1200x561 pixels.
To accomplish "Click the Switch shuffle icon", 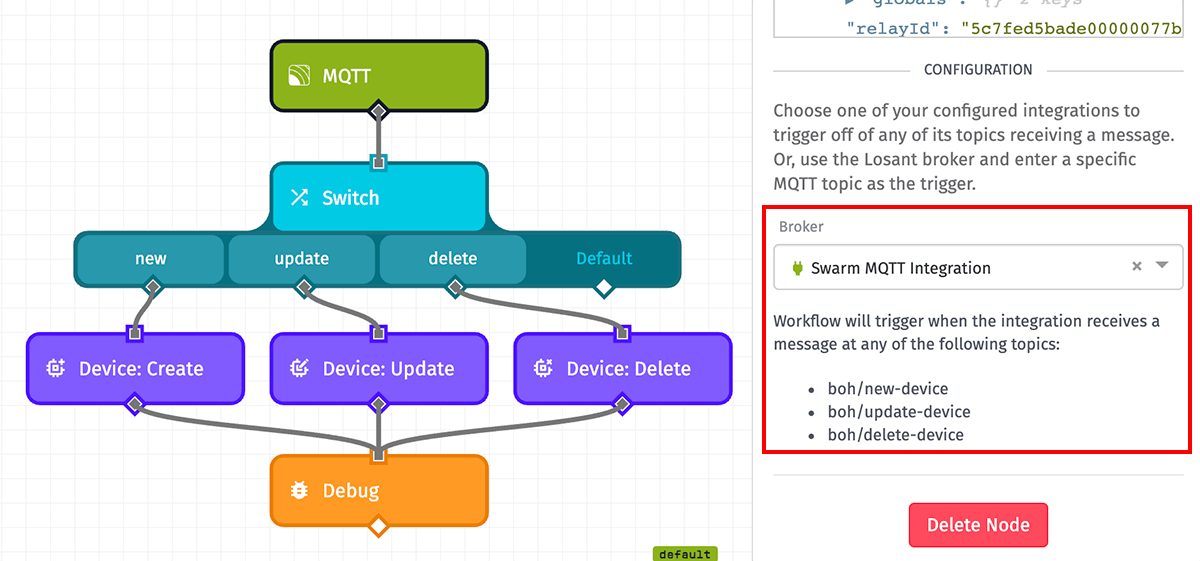I will click(299, 198).
